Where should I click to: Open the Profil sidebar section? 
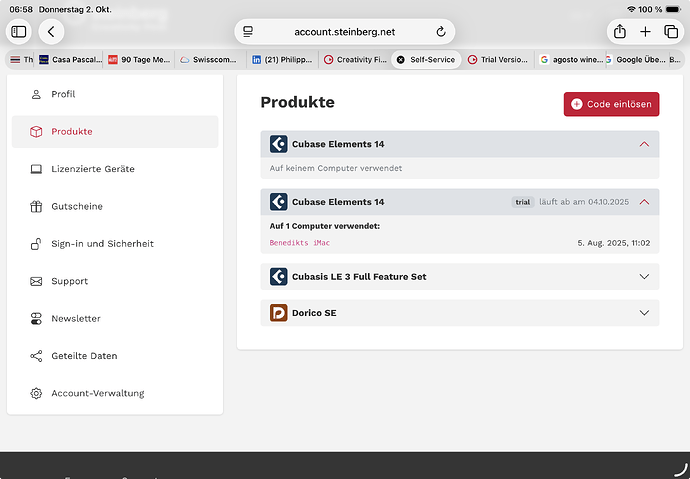point(64,94)
